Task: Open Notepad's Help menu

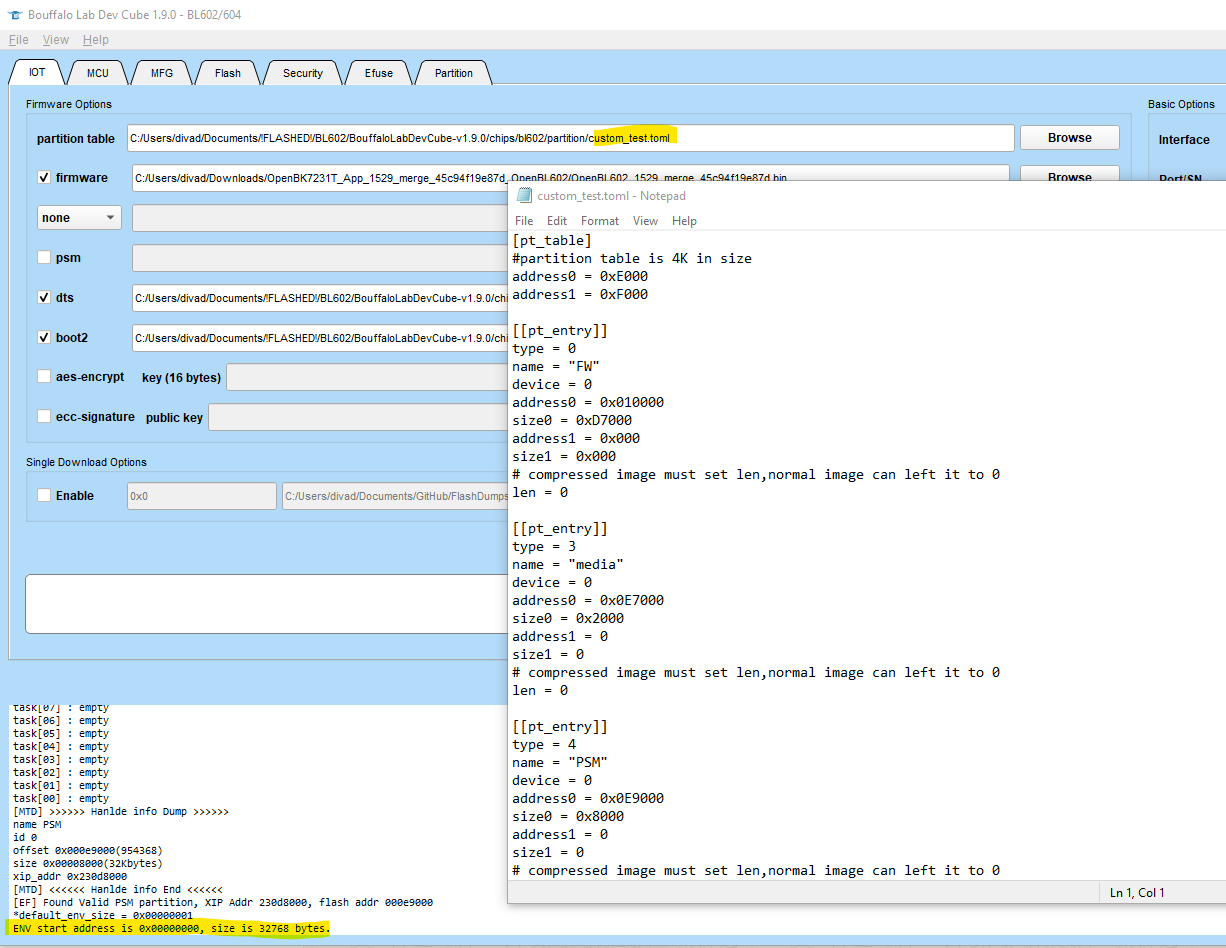Action: tap(684, 221)
